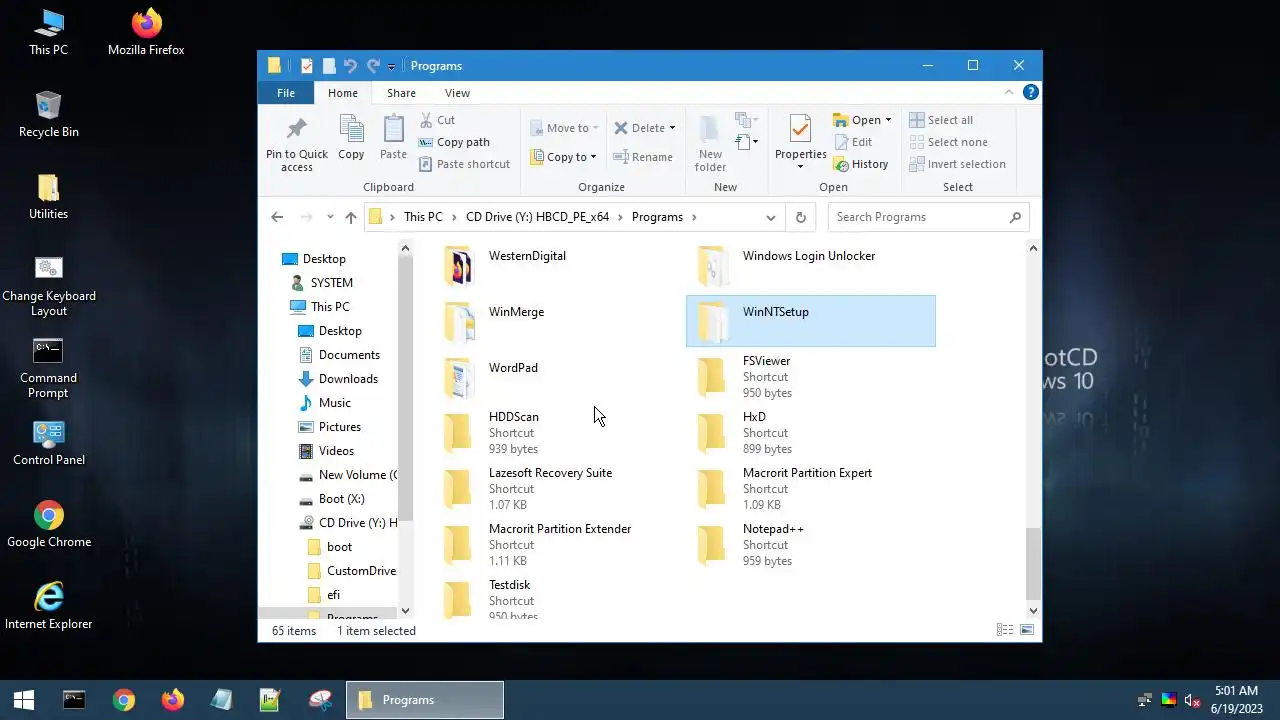Expand the chevron after Programs in address bar

(x=694, y=217)
